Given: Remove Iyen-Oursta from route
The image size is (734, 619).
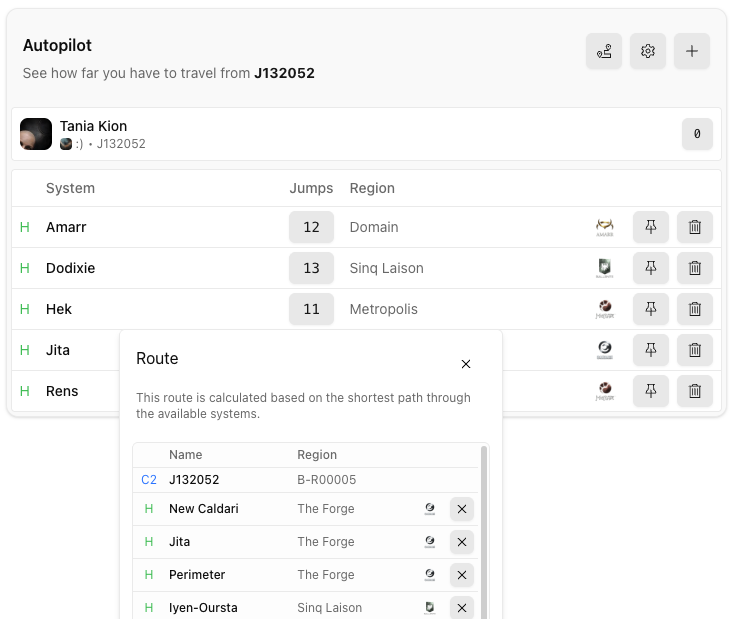Looking at the screenshot, I should tap(462, 608).
